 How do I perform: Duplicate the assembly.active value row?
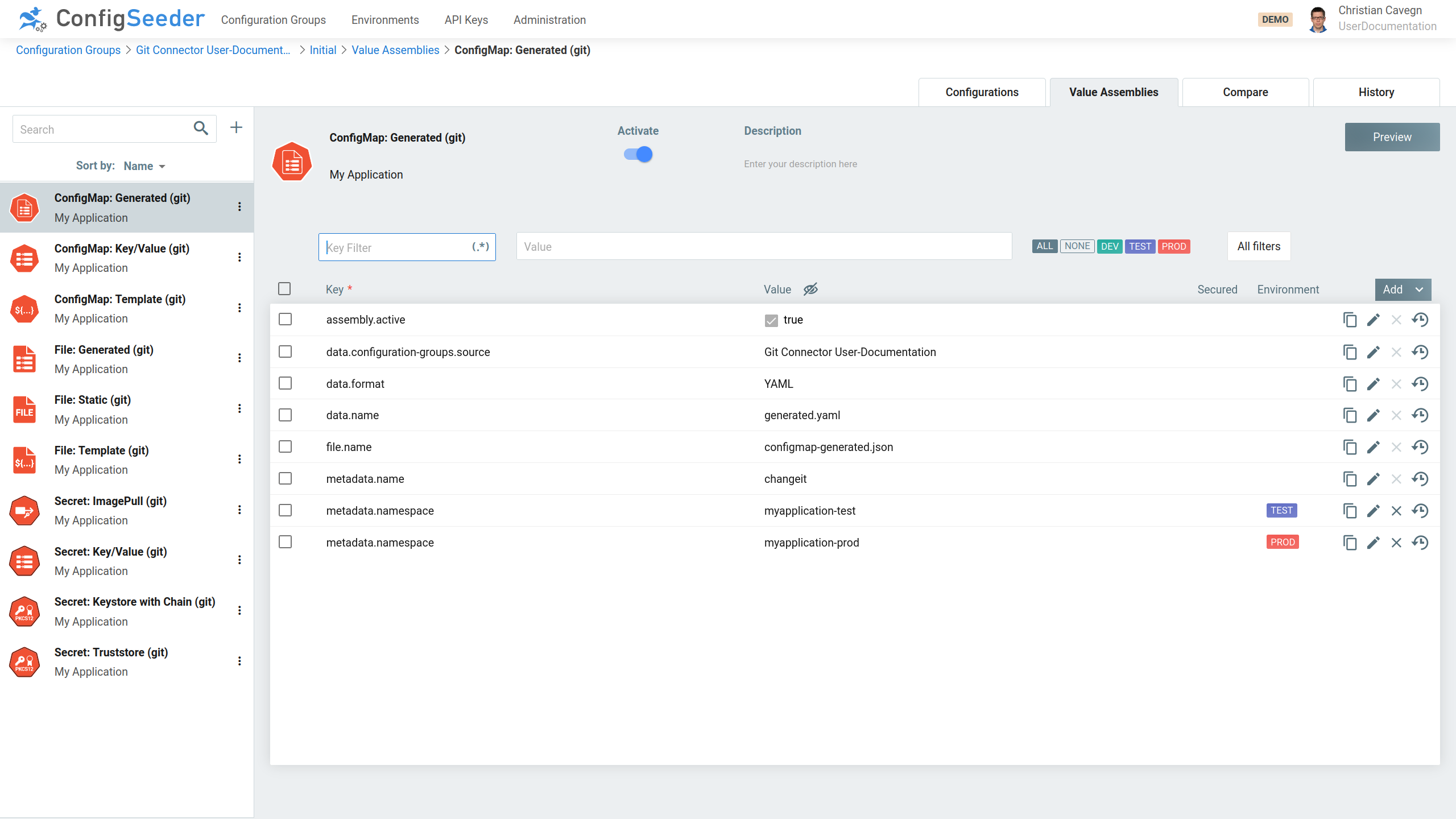click(x=1351, y=320)
